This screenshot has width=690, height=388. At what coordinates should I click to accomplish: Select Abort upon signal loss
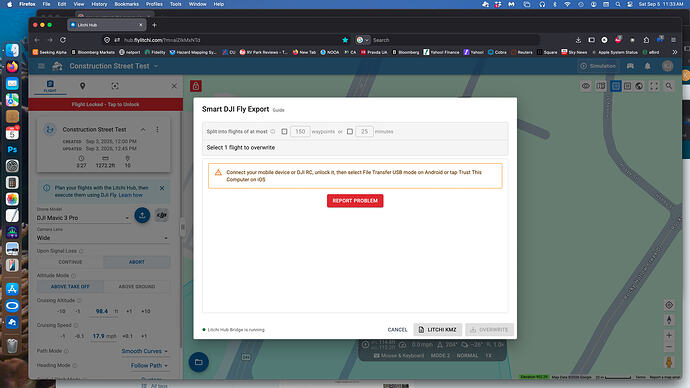click(137, 262)
